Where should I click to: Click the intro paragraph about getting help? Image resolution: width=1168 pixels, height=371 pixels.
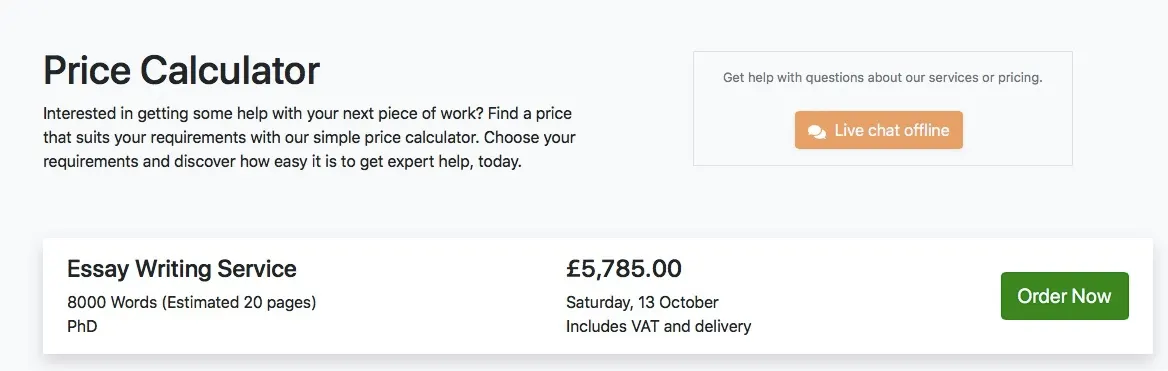[309, 139]
